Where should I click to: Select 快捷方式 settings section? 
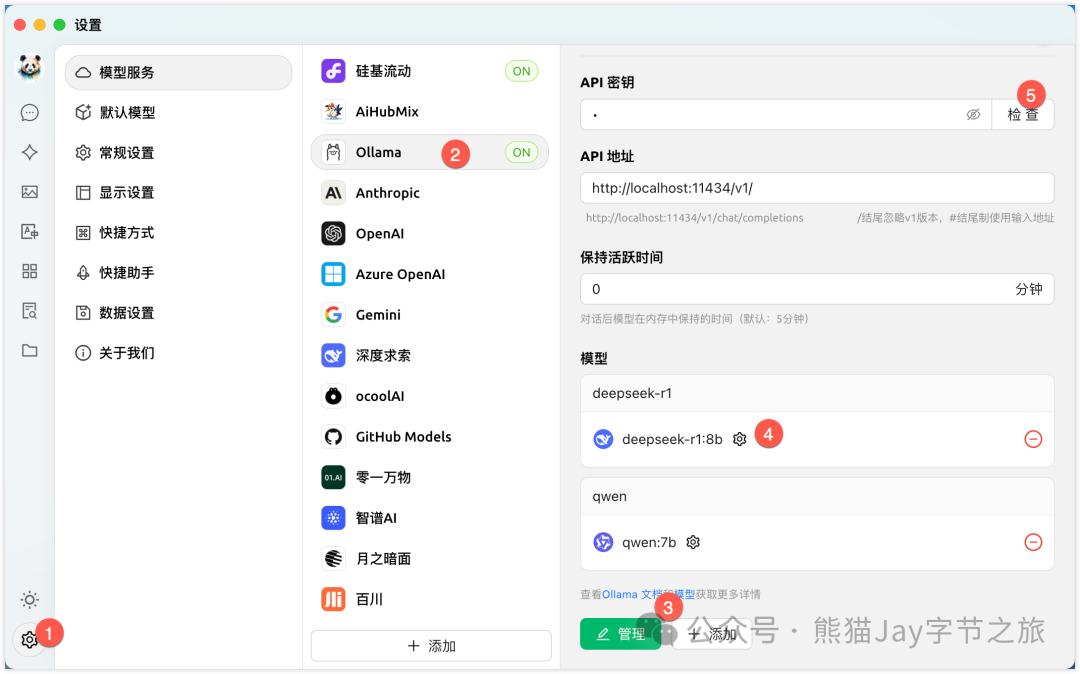click(178, 233)
